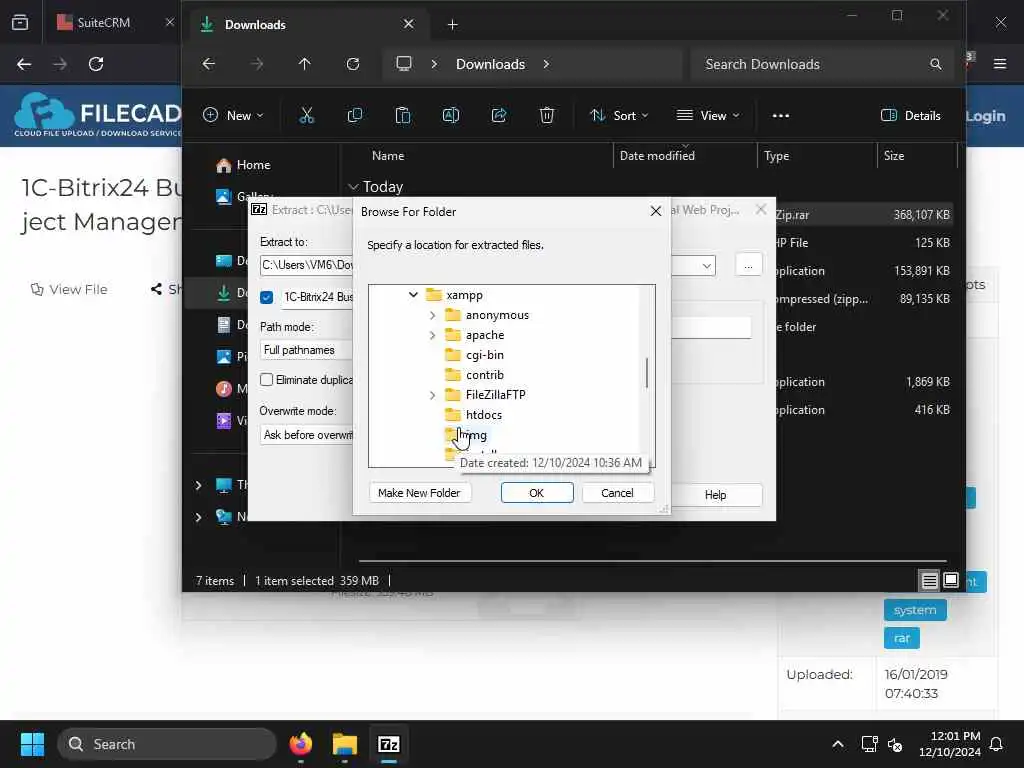Click the Delete trash icon in Explorer
The image size is (1024, 768).
click(x=547, y=116)
